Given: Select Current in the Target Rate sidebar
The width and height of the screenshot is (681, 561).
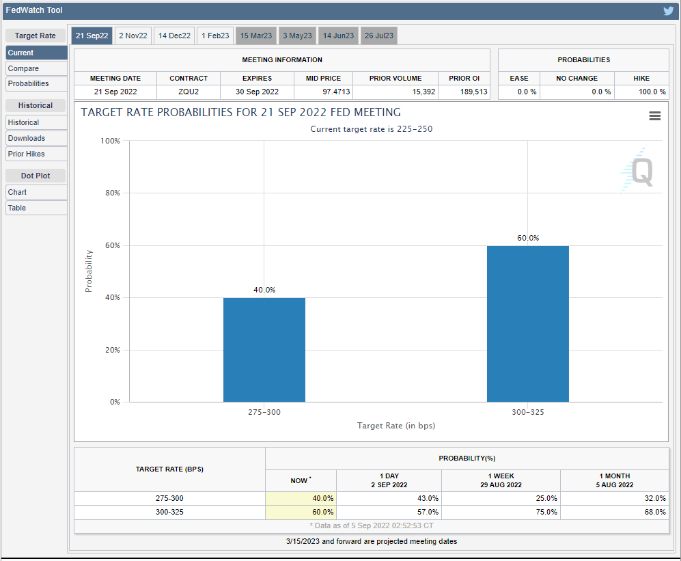Looking at the screenshot, I should pyautogui.click(x=36, y=53).
